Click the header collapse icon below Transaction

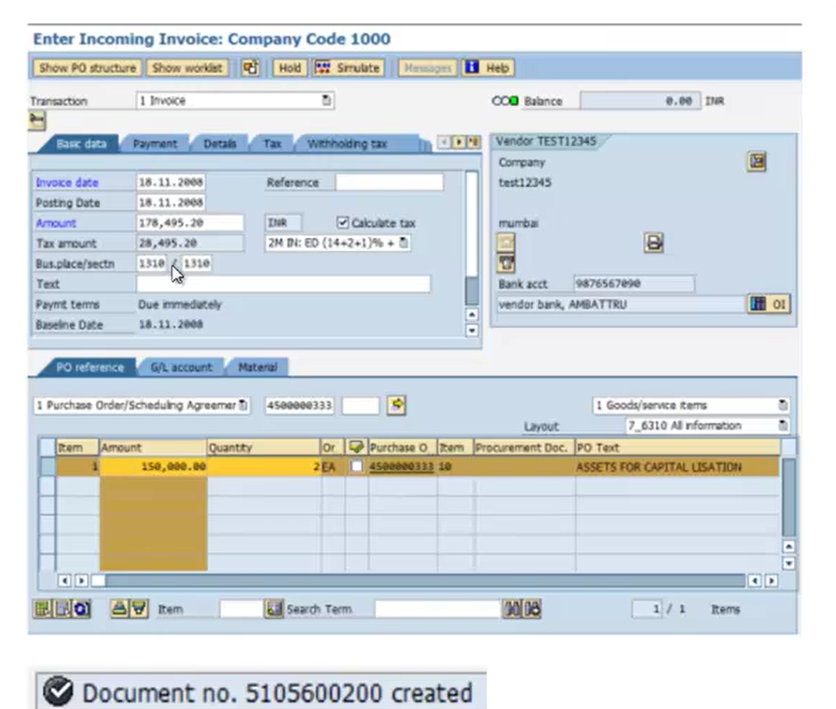pos(37,120)
